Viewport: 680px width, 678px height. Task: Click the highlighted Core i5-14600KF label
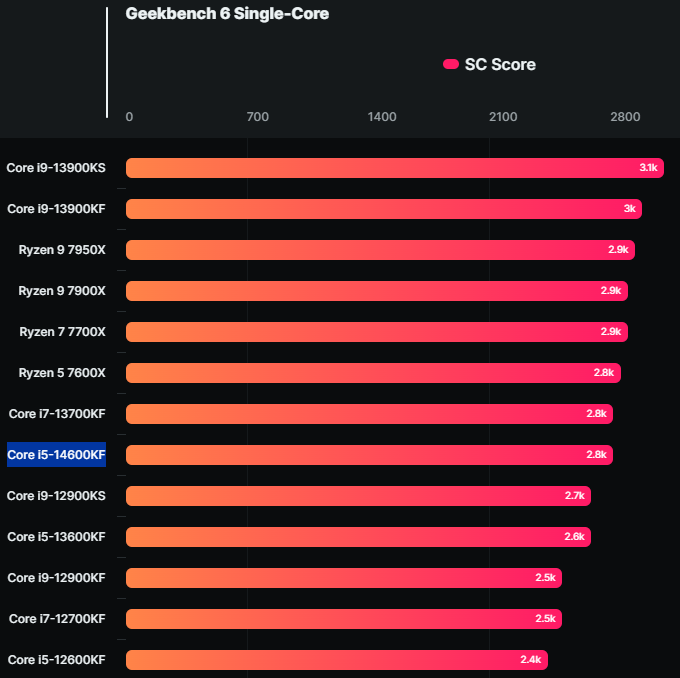click(x=56, y=455)
